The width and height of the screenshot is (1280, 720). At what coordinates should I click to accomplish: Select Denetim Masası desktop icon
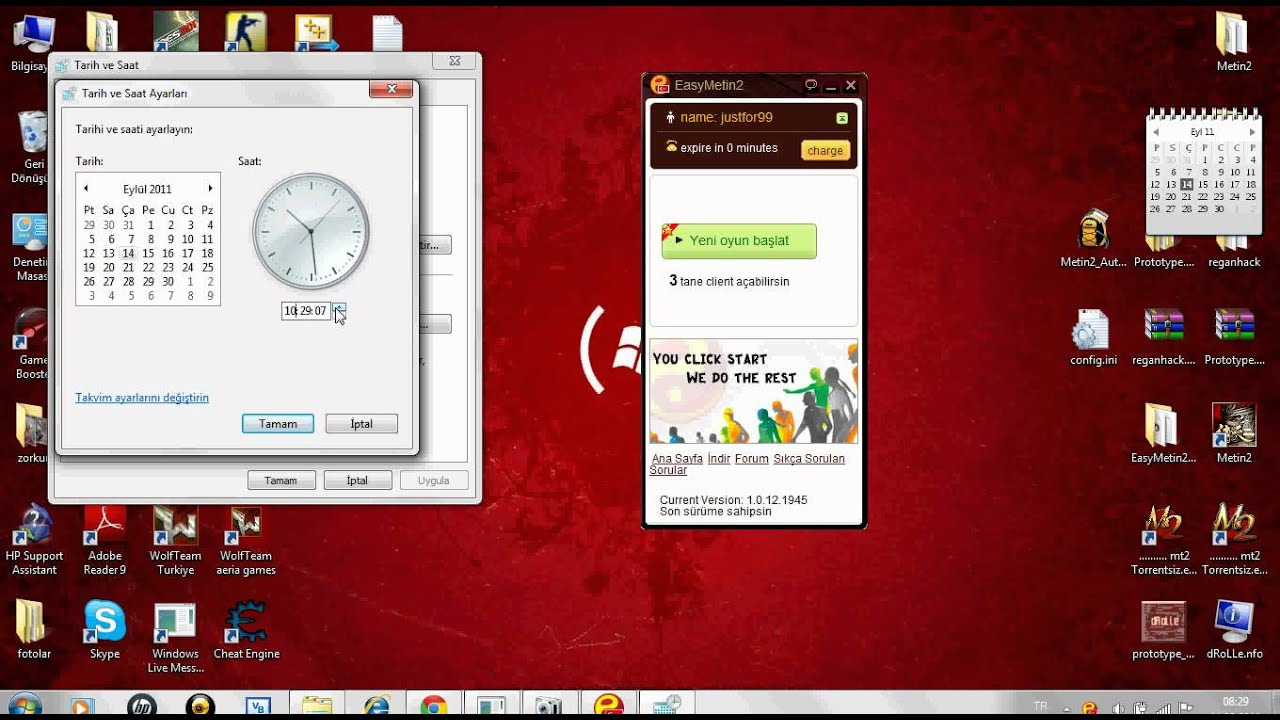[33, 246]
